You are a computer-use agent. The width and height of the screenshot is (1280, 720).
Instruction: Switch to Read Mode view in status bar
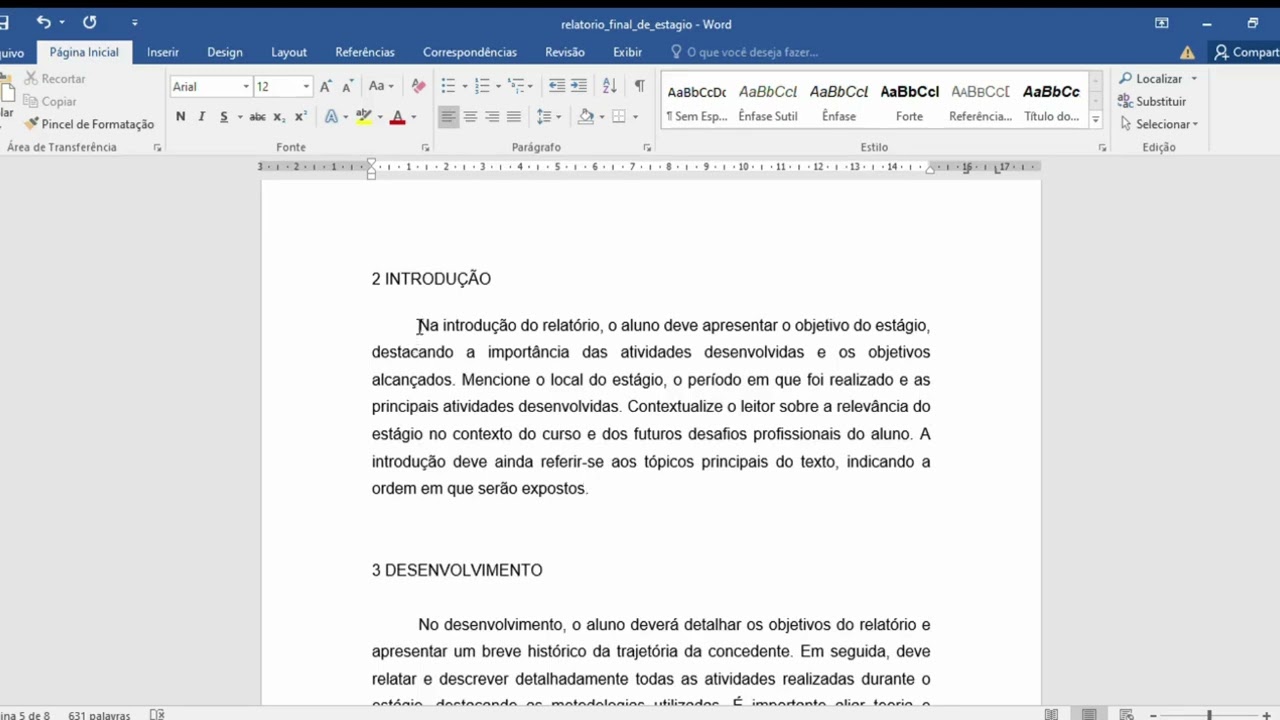[1051, 715]
